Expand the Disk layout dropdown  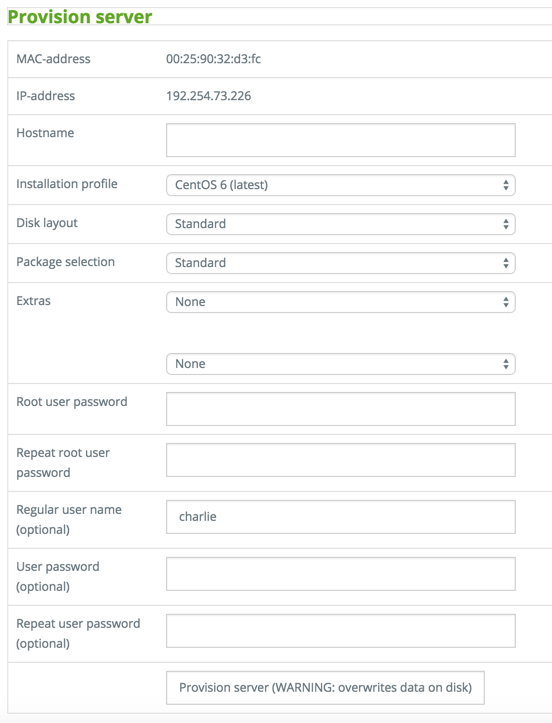coord(340,224)
